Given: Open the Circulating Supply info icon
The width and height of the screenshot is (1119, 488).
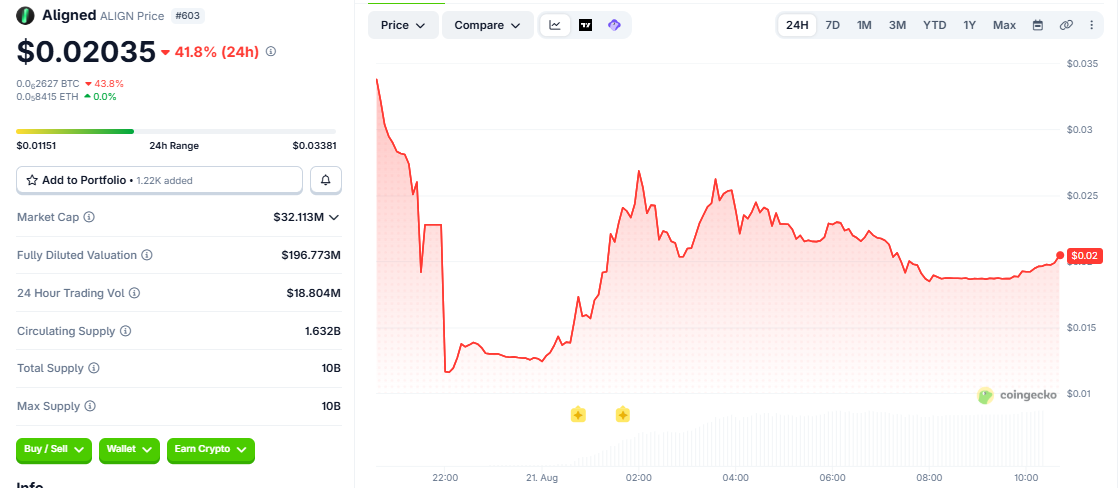Looking at the screenshot, I should coord(126,331).
